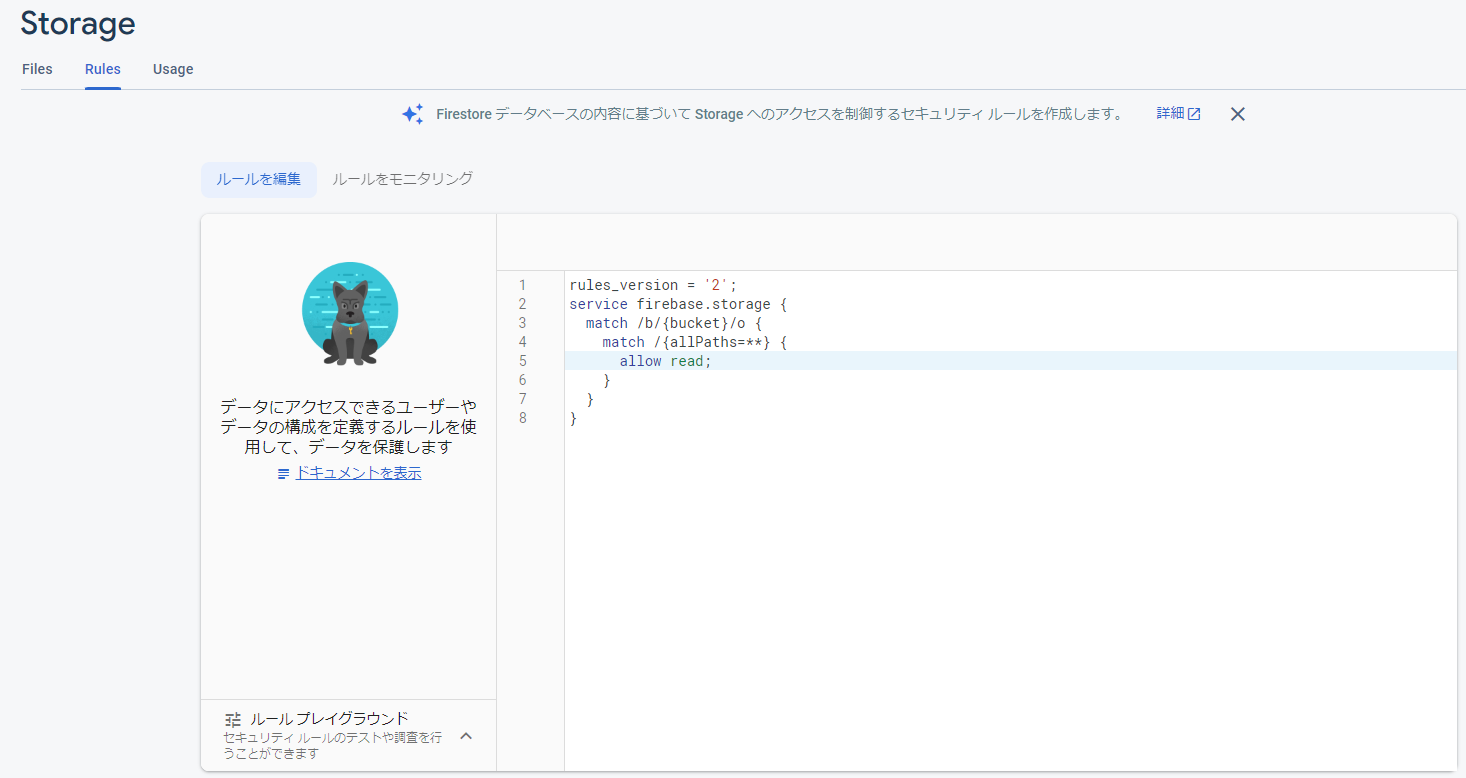1466x778 pixels.
Task: Click line number 1 in the gutter
Action: click(522, 285)
